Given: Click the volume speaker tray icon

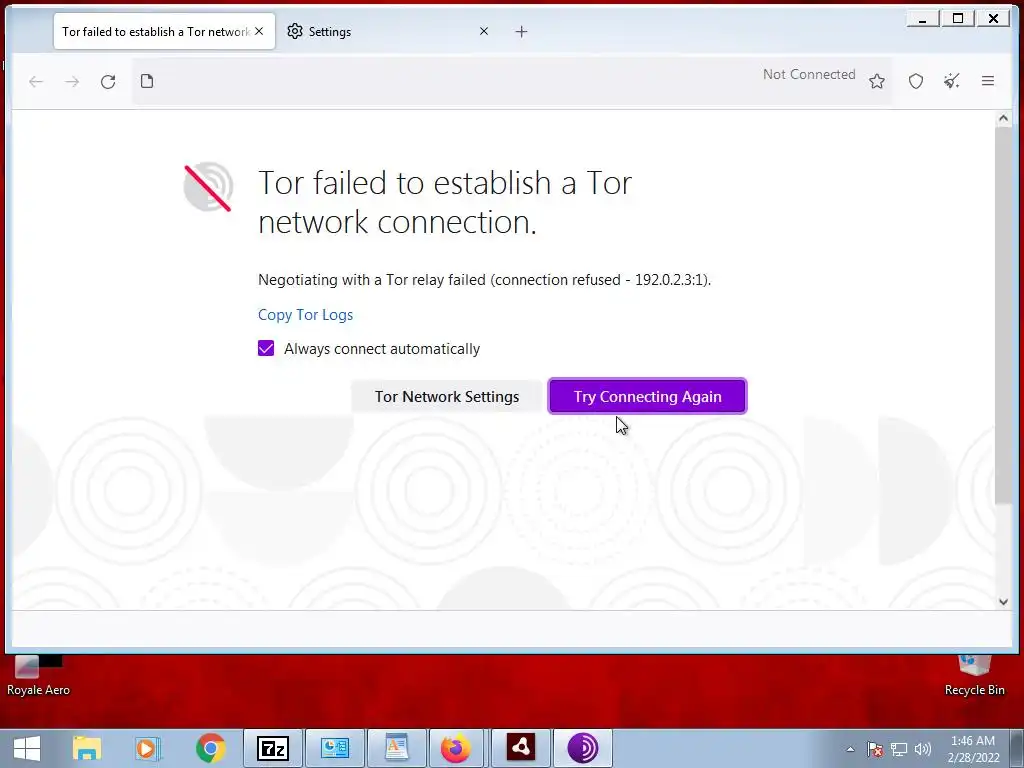Looking at the screenshot, I should pyautogui.click(x=922, y=749).
